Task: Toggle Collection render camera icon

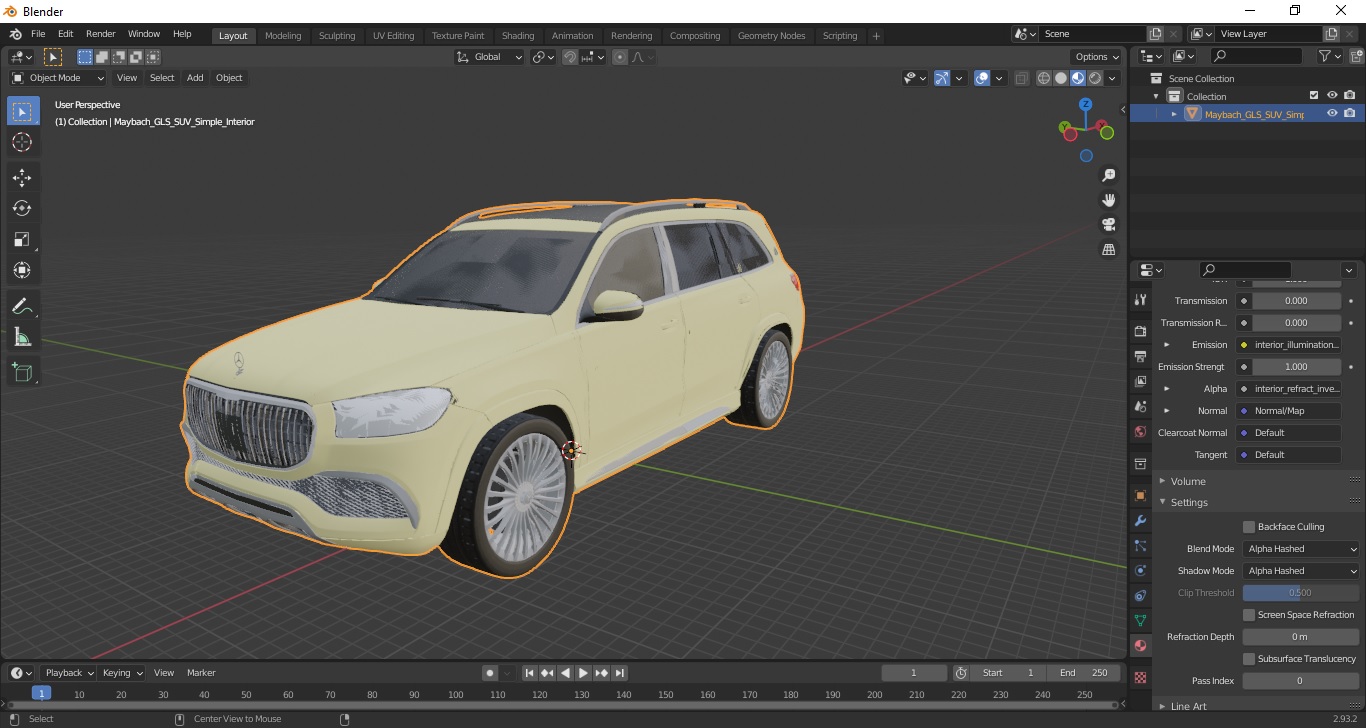Action: click(x=1350, y=96)
